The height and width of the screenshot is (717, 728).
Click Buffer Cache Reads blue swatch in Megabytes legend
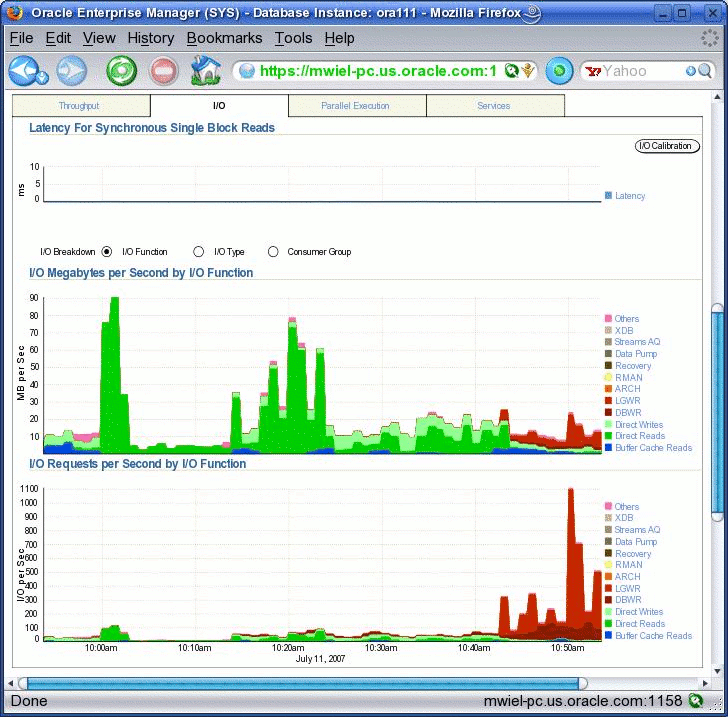(608, 448)
